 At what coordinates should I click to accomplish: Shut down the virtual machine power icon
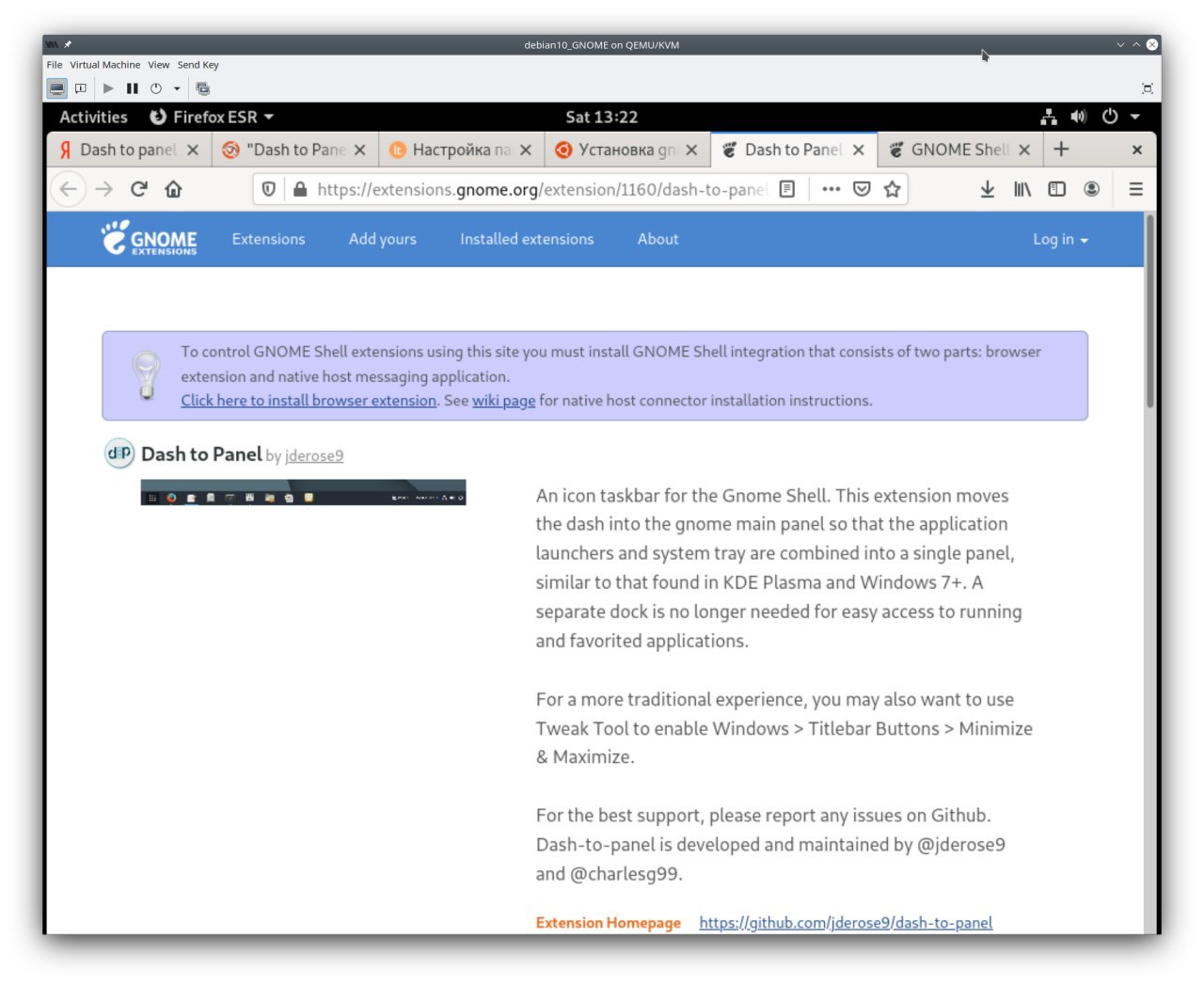[x=156, y=88]
